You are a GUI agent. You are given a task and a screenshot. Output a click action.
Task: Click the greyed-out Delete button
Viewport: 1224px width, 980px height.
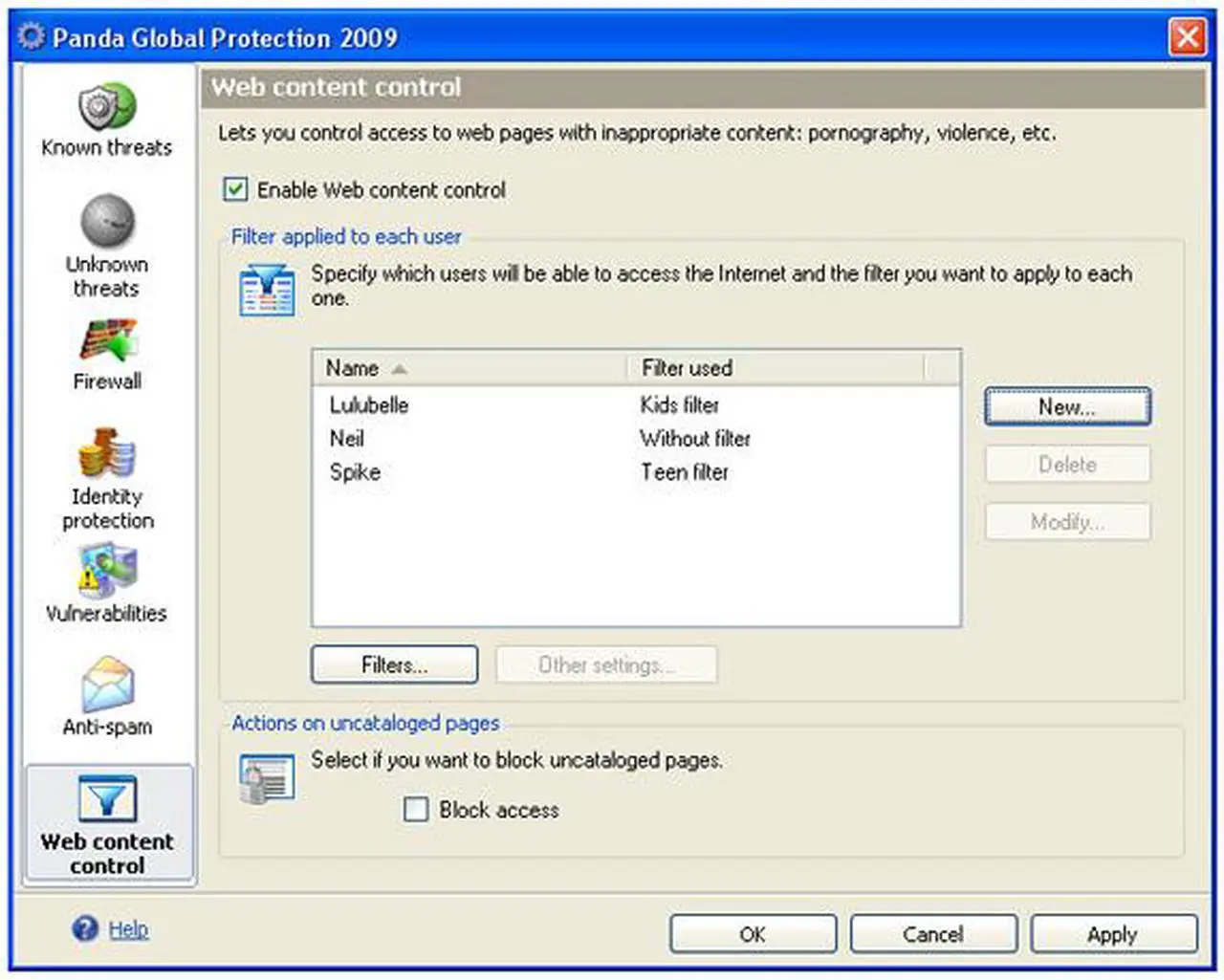tap(1067, 465)
